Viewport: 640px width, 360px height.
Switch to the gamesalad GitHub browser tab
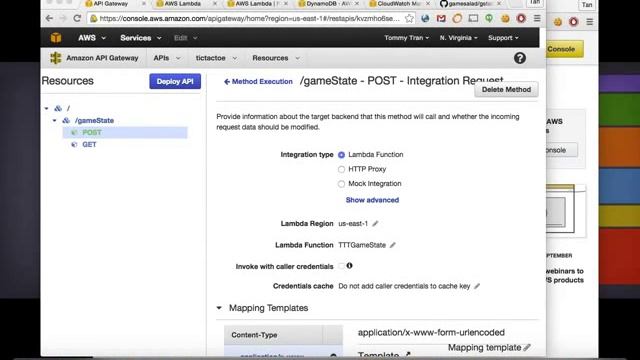coord(471,4)
